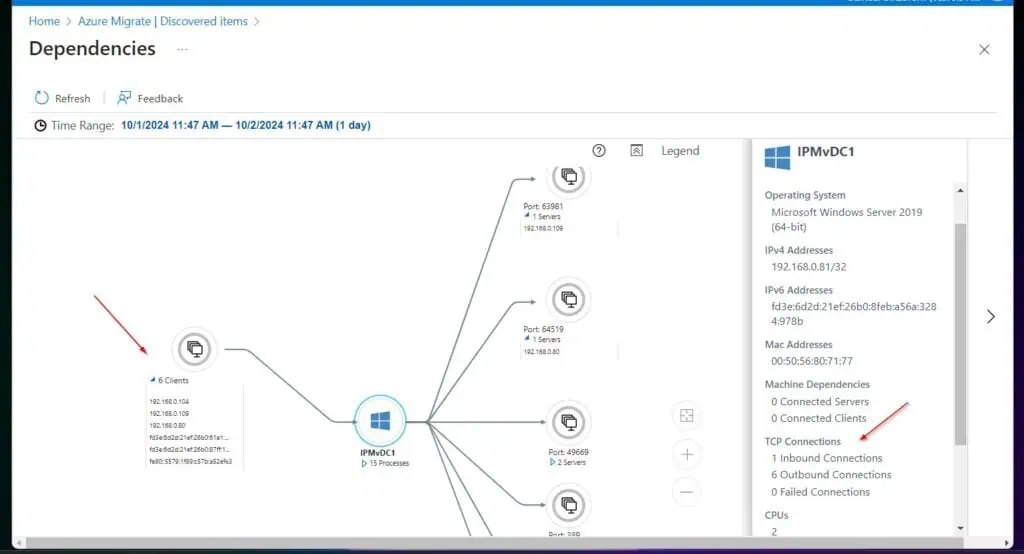The image size is (1024, 554).
Task: Click 0 Connected Servers entry
Action: tap(820, 401)
